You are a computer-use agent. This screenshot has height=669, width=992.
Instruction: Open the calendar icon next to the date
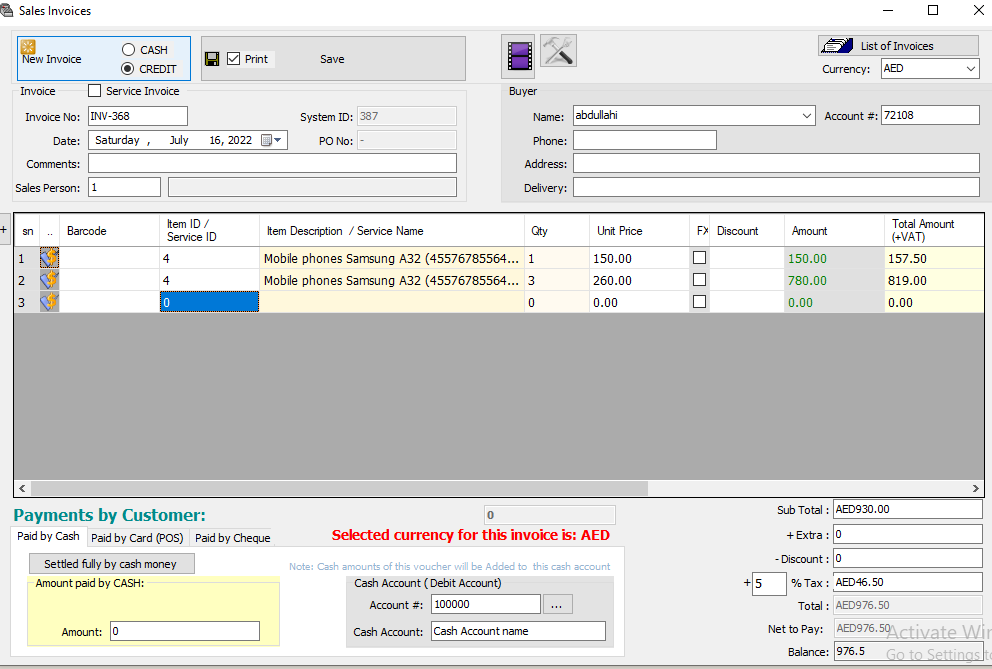[x=264, y=139]
